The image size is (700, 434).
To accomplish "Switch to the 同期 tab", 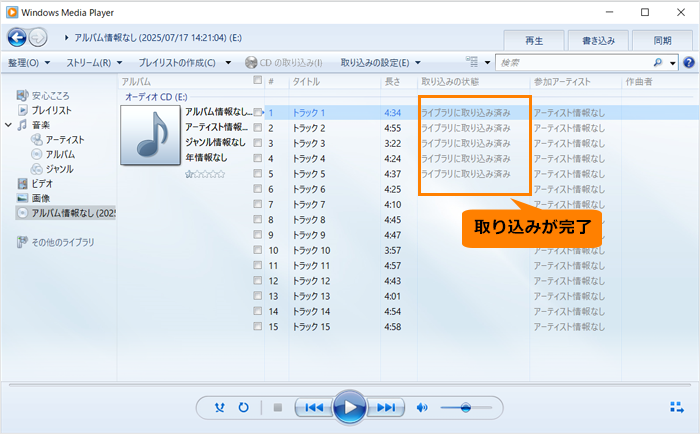I will [x=662, y=41].
